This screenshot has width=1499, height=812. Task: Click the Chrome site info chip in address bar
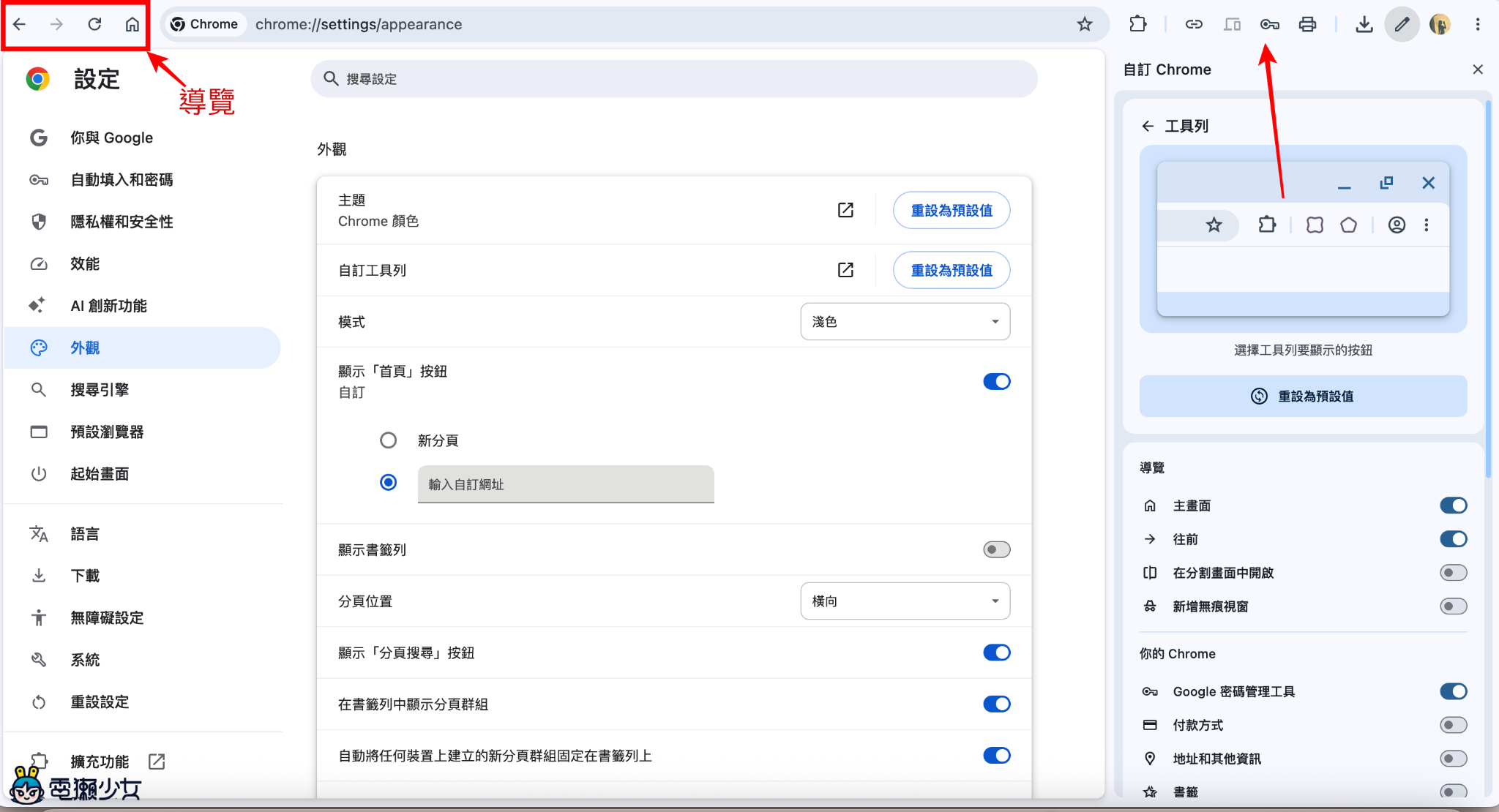[x=204, y=24]
